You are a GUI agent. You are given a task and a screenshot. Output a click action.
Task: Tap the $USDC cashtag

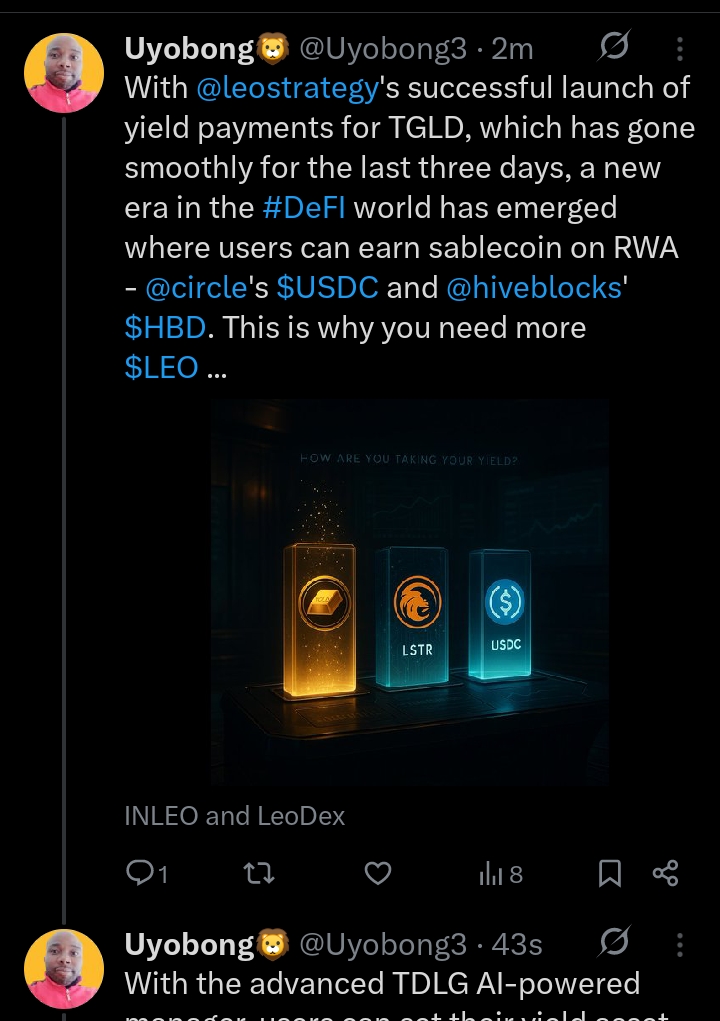point(327,288)
